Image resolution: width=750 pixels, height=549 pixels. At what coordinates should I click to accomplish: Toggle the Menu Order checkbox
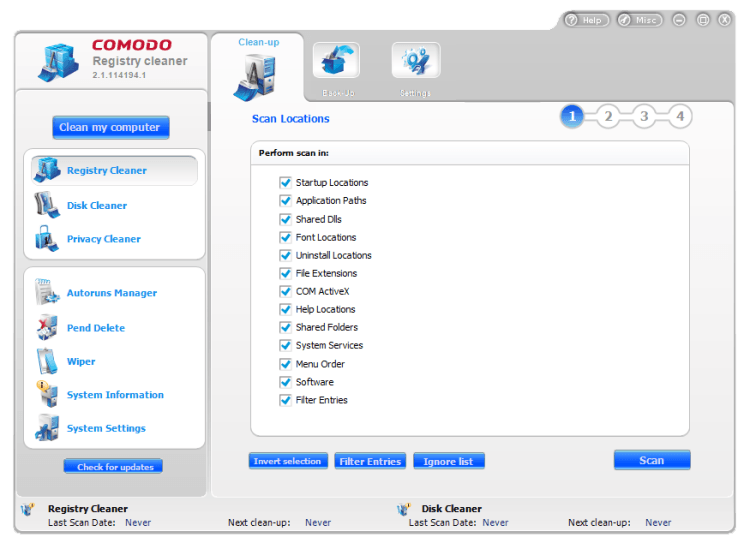click(286, 364)
